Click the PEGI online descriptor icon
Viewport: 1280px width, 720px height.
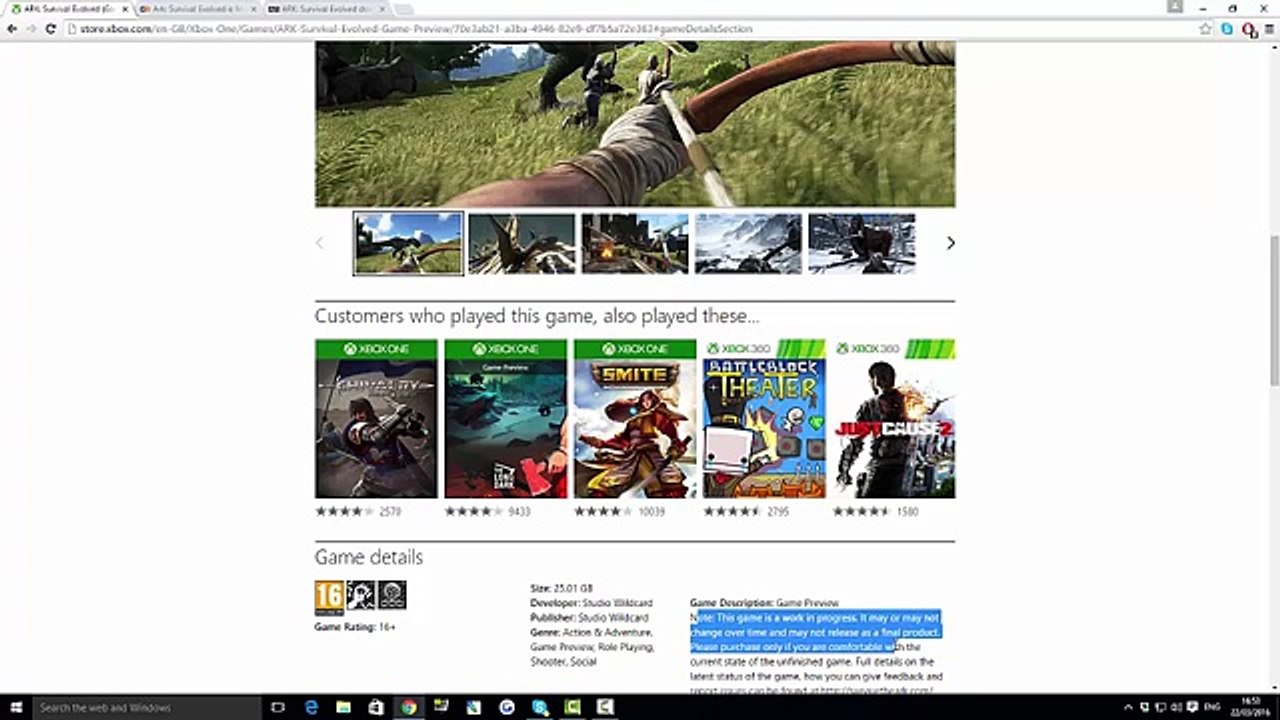pos(392,595)
